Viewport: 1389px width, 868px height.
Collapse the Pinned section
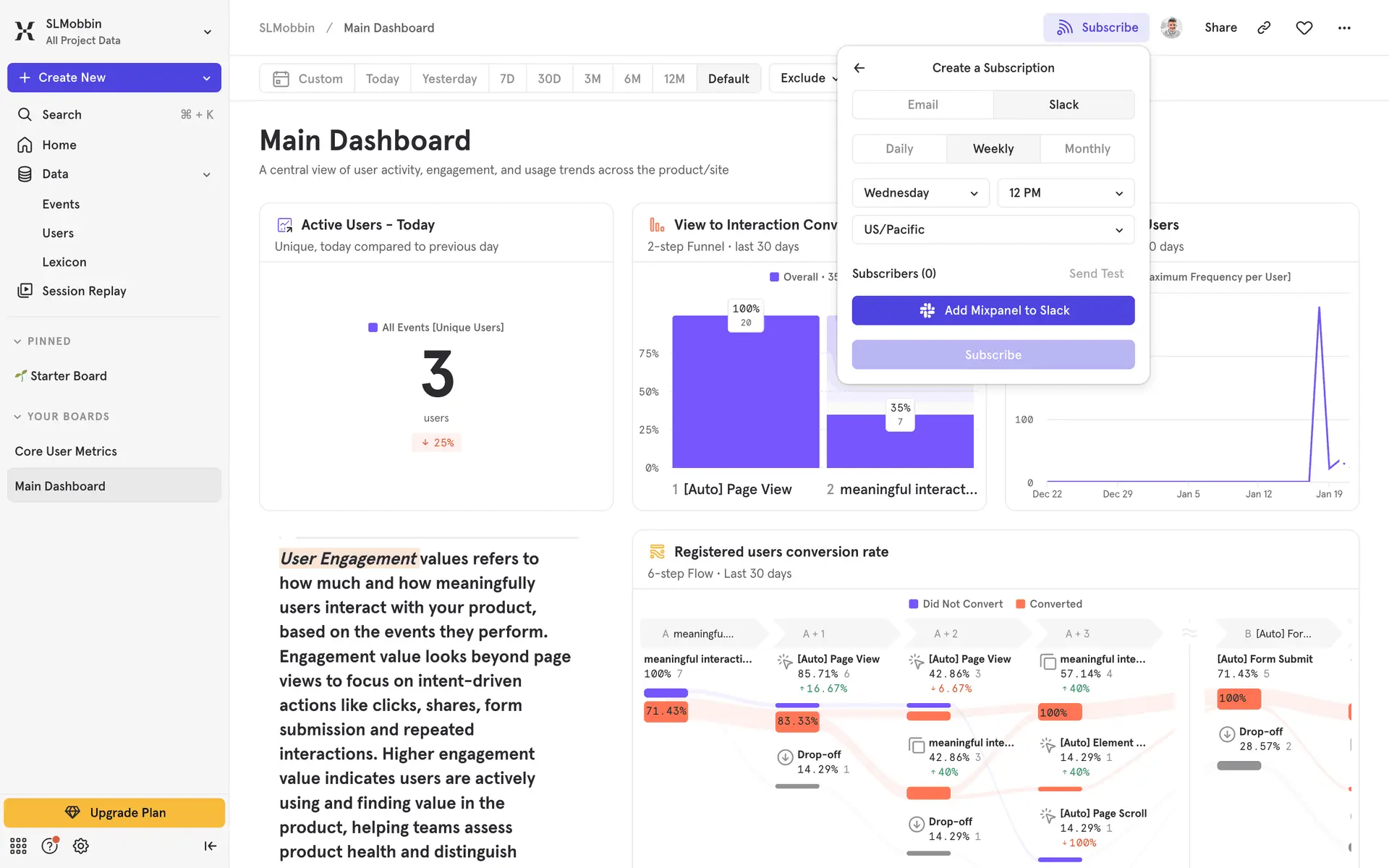click(x=17, y=341)
